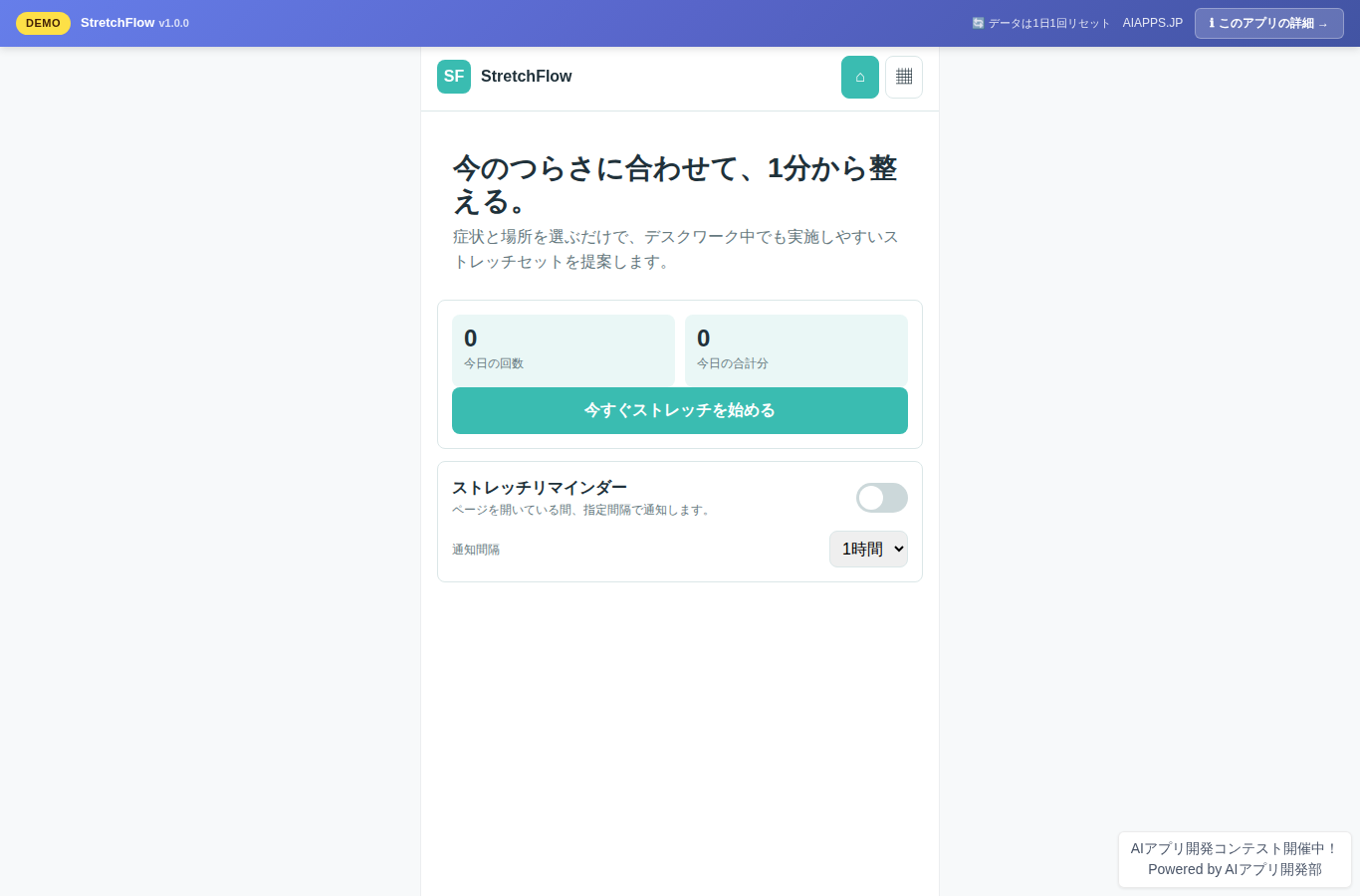Click the ストレッチリマインダー heading
The image size is (1360, 896).
coord(540,488)
